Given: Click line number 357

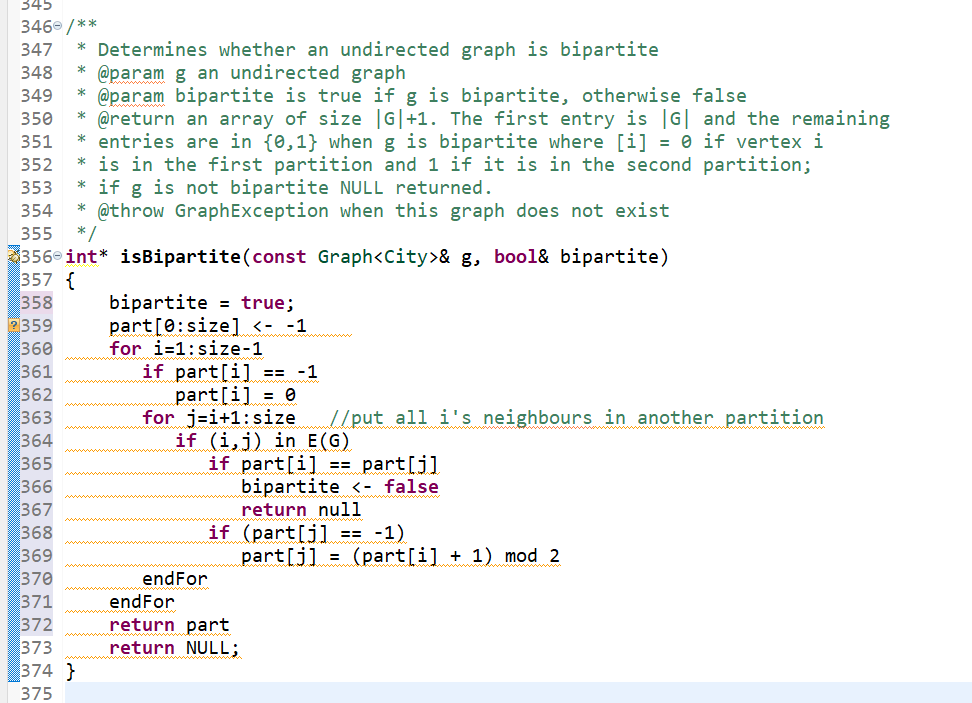Looking at the screenshot, I should pyautogui.click(x=36, y=279).
